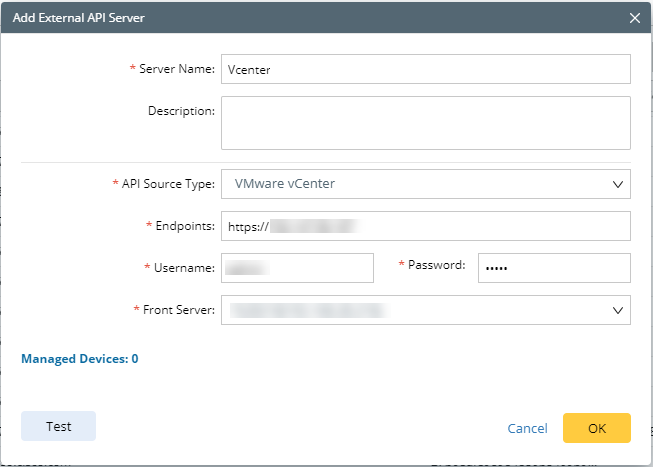Viewport: 653px width, 467px height.
Task: Focus the Description text area
Action: click(425, 122)
